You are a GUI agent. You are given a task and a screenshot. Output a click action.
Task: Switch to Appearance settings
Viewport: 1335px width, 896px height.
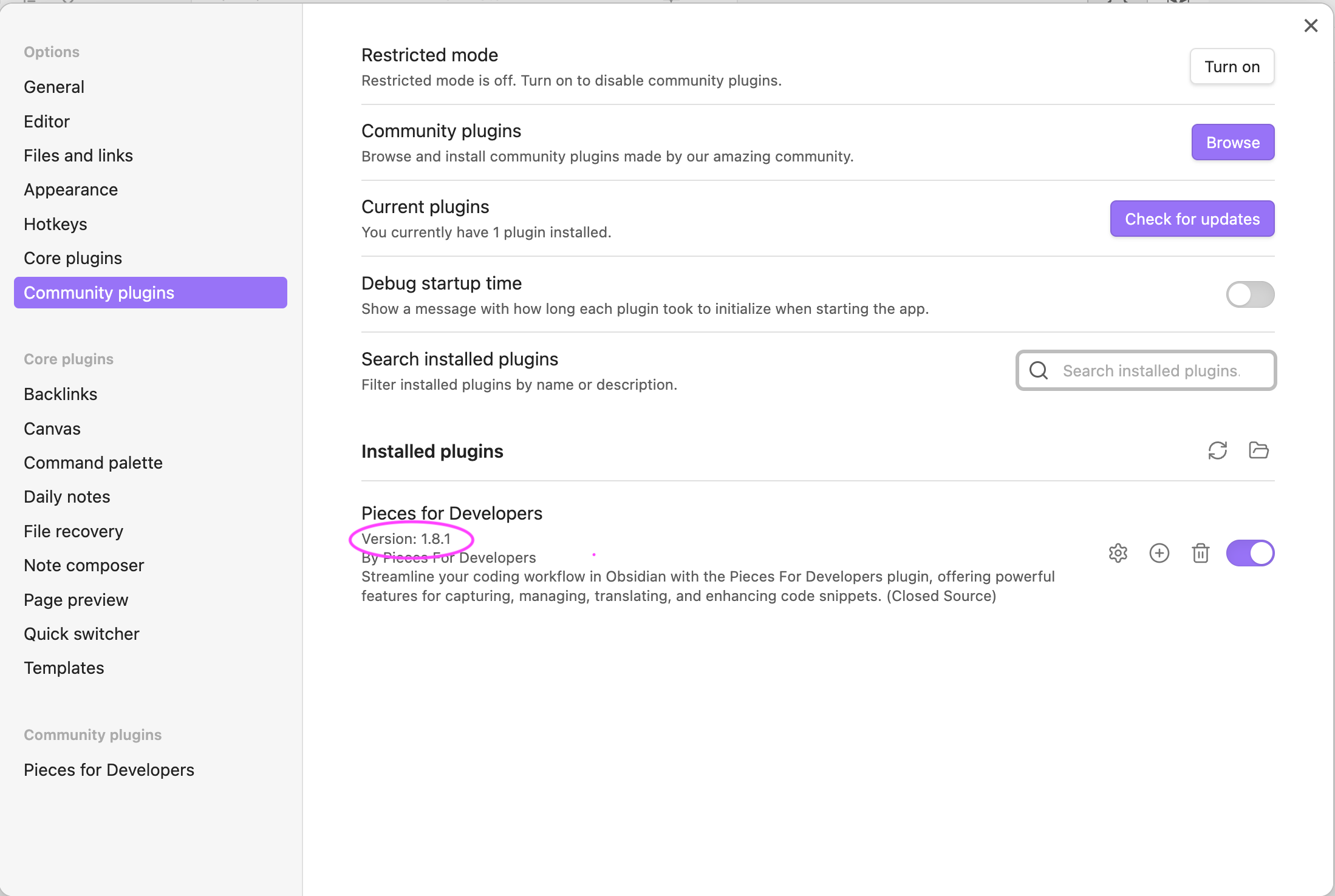pos(70,189)
